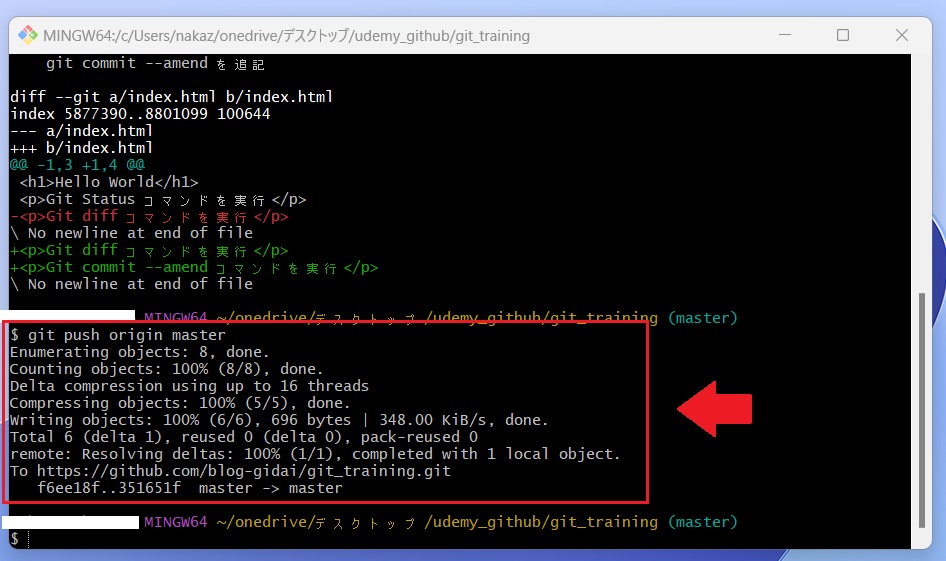Viewport: 946px width, 561px height.
Task: Click the 'git push origin master' command line
Action: tap(118, 335)
